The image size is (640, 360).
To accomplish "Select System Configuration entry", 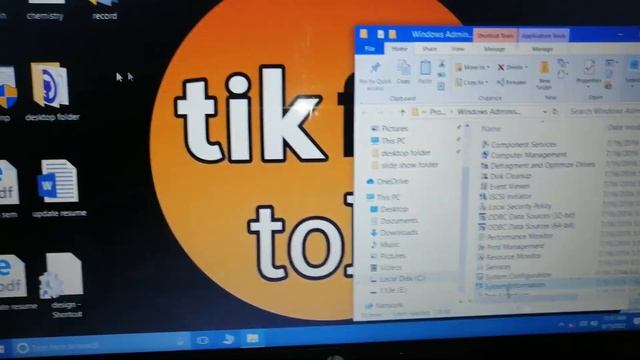I will click(514, 276).
